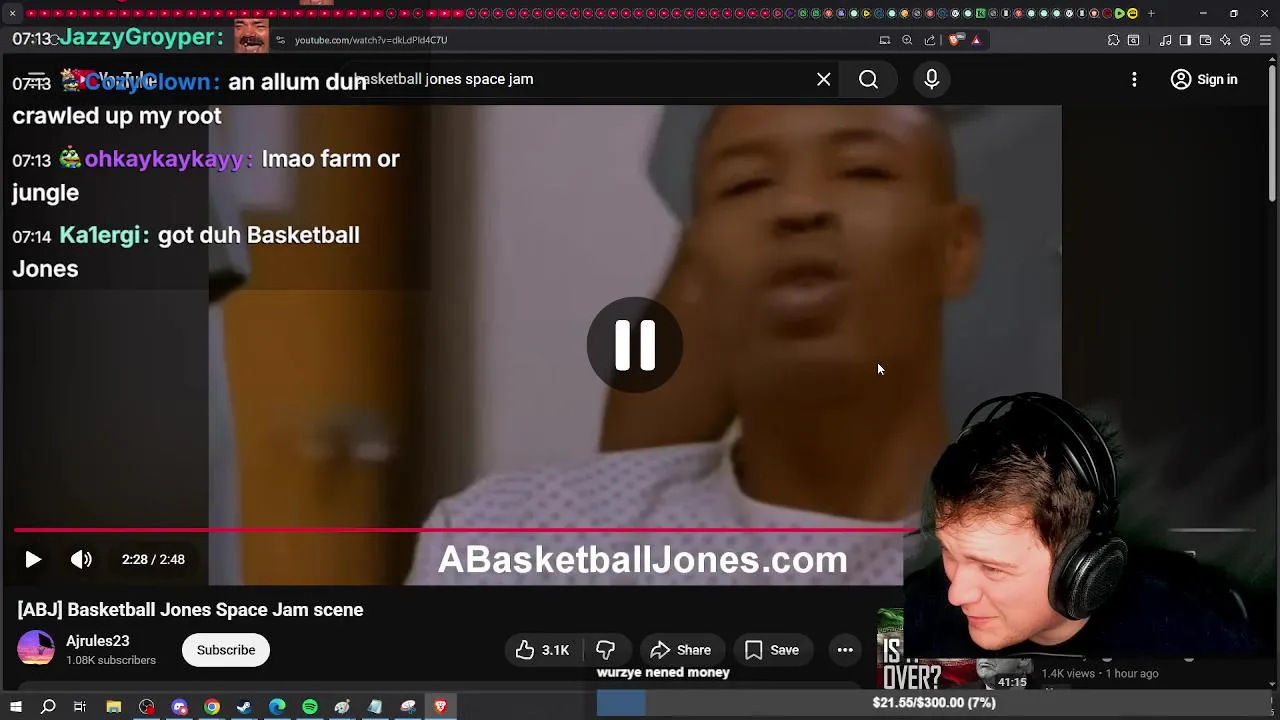1280x720 pixels.
Task: Open the Brave VPN shield icon
Action: [x=1245, y=40]
